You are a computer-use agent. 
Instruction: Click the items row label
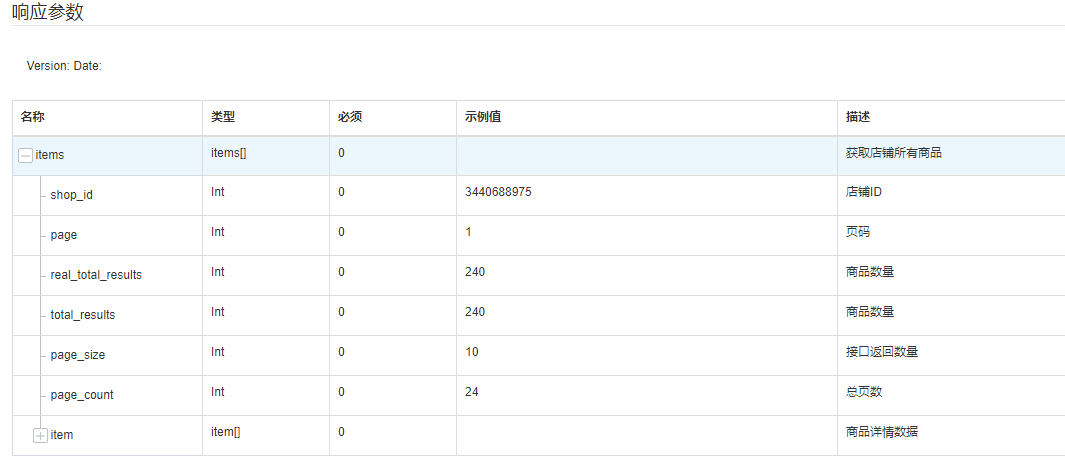point(50,155)
